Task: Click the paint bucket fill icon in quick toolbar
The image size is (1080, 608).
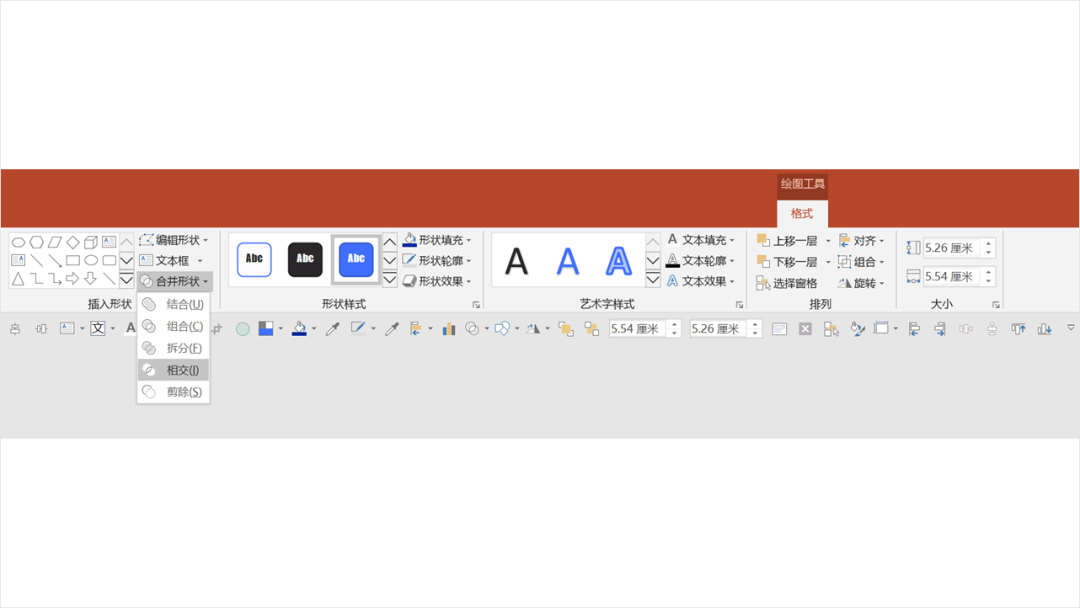Action: click(x=299, y=329)
